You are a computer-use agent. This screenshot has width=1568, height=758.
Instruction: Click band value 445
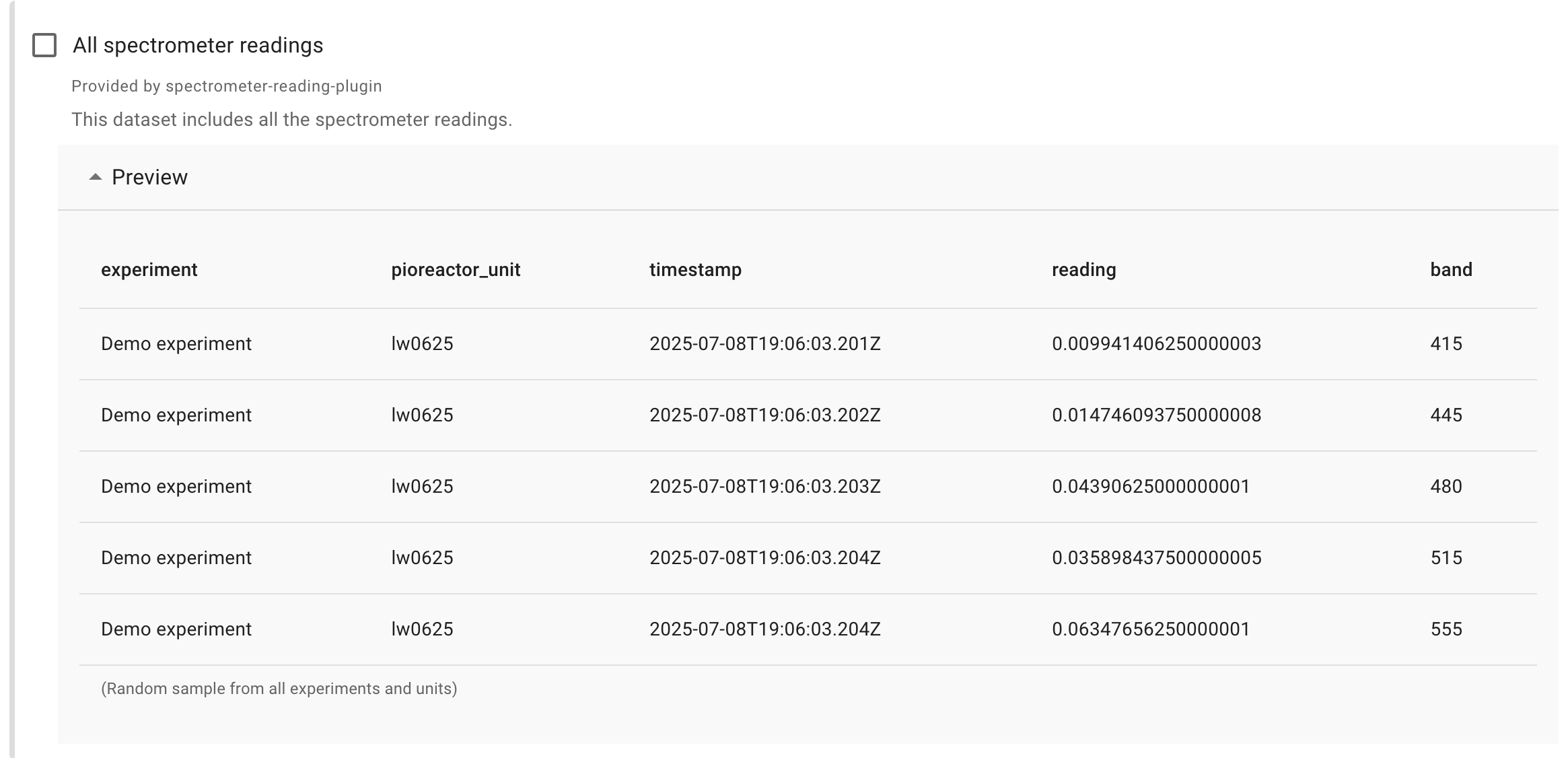pyautogui.click(x=1446, y=415)
